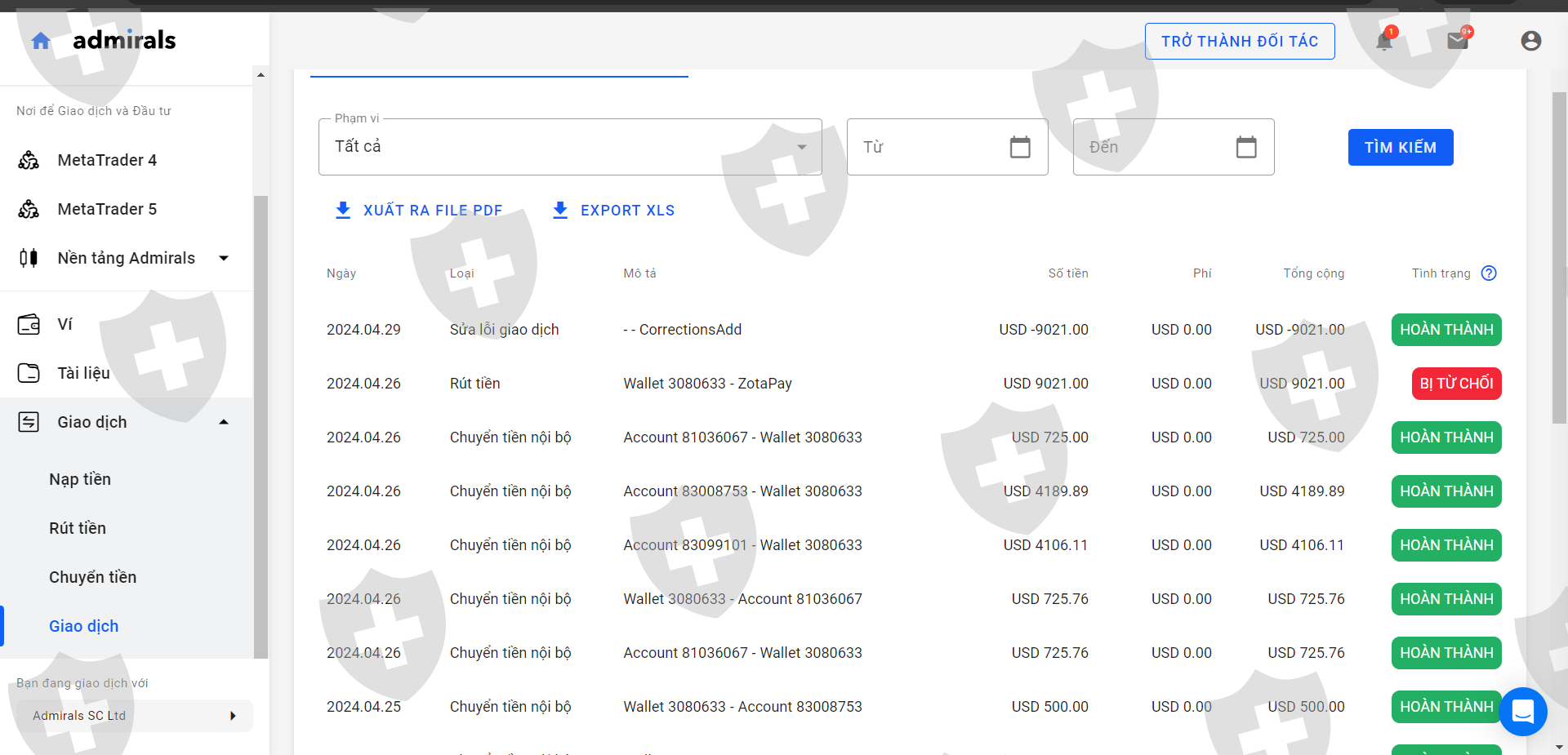
Task: Expand the Nền tảng Admirals menu
Action: tap(224, 259)
